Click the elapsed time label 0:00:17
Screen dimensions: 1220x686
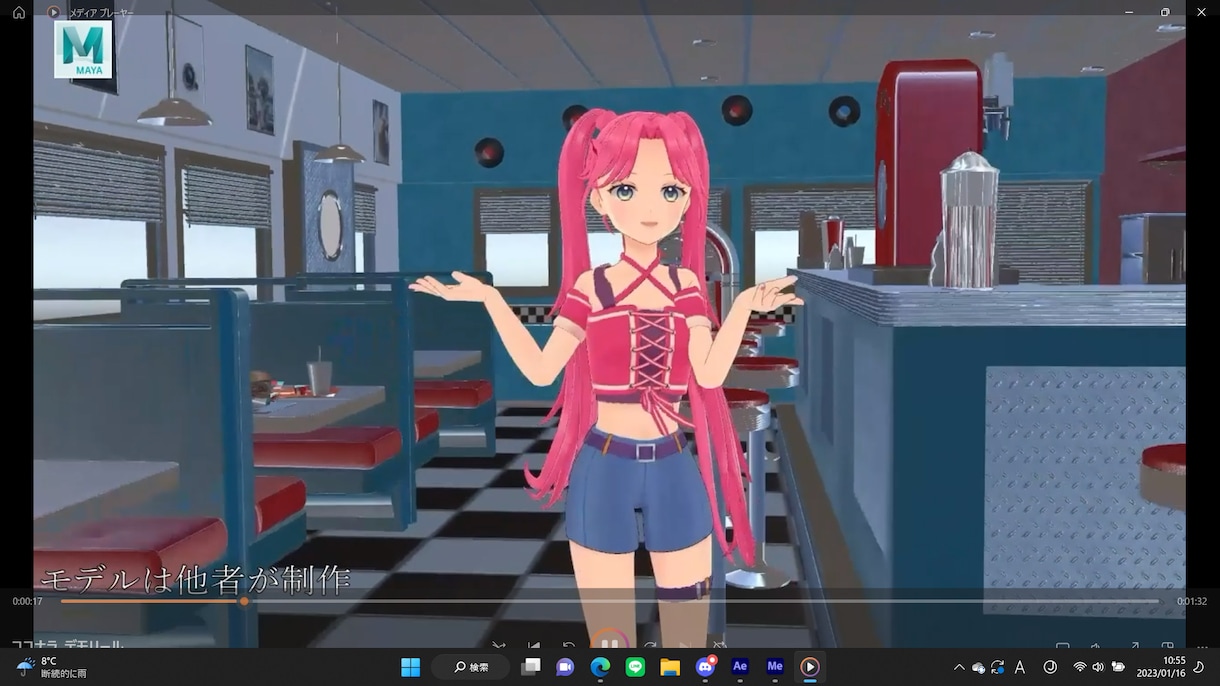pyautogui.click(x=27, y=601)
